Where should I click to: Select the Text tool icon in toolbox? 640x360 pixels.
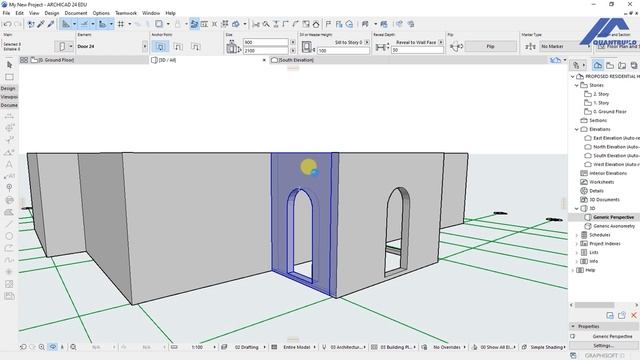9,164
